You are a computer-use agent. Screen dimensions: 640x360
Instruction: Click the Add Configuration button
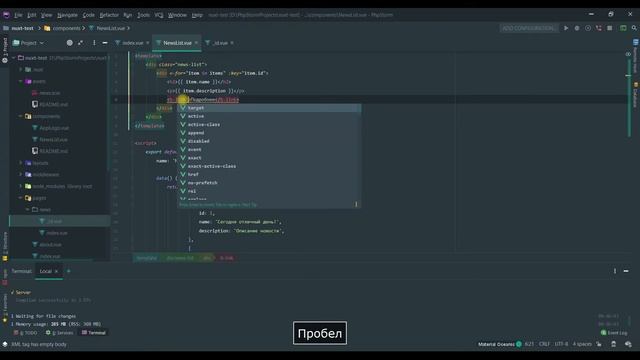[x=528, y=28]
